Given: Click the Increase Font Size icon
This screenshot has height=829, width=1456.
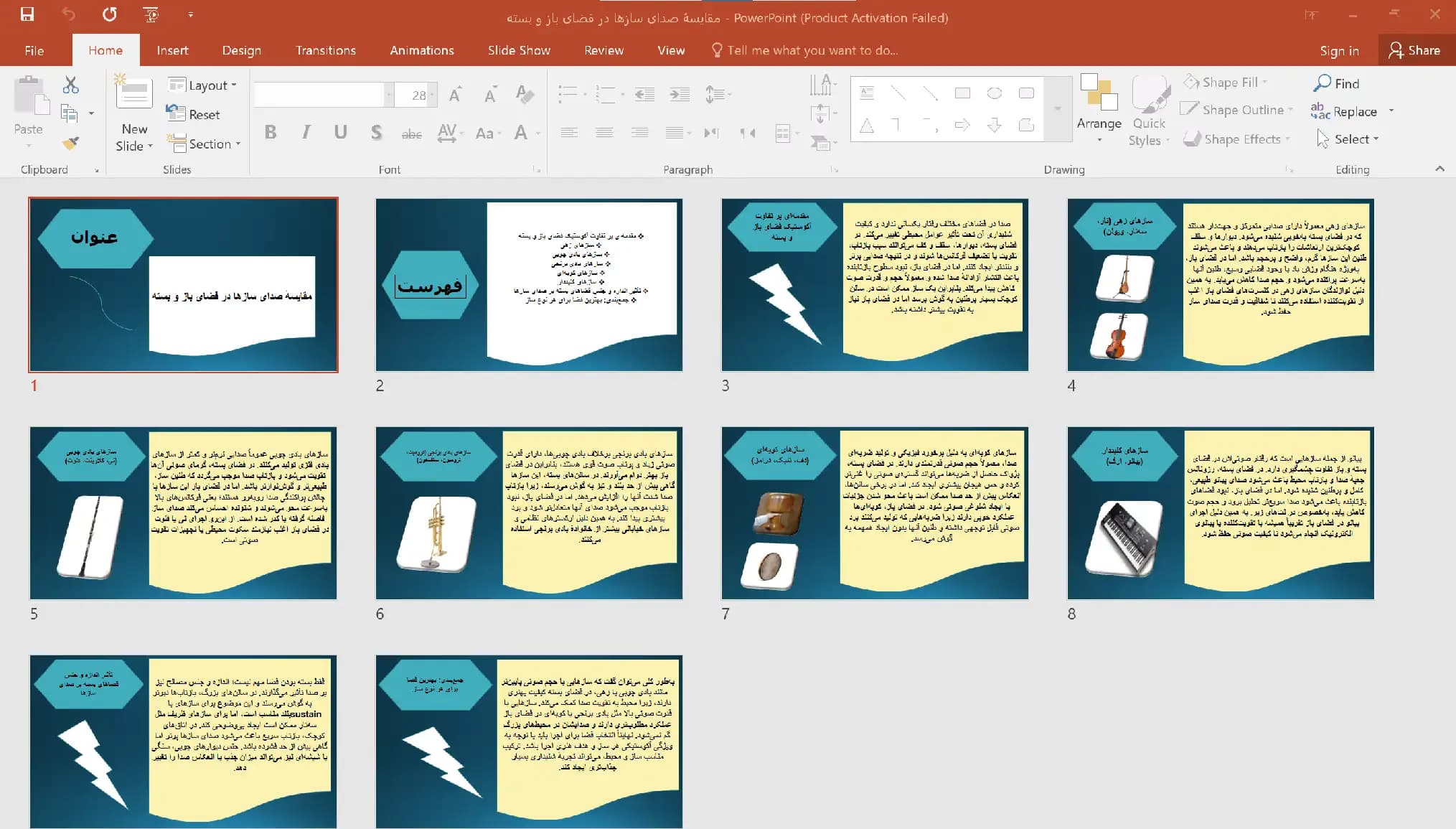Looking at the screenshot, I should point(455,95).
